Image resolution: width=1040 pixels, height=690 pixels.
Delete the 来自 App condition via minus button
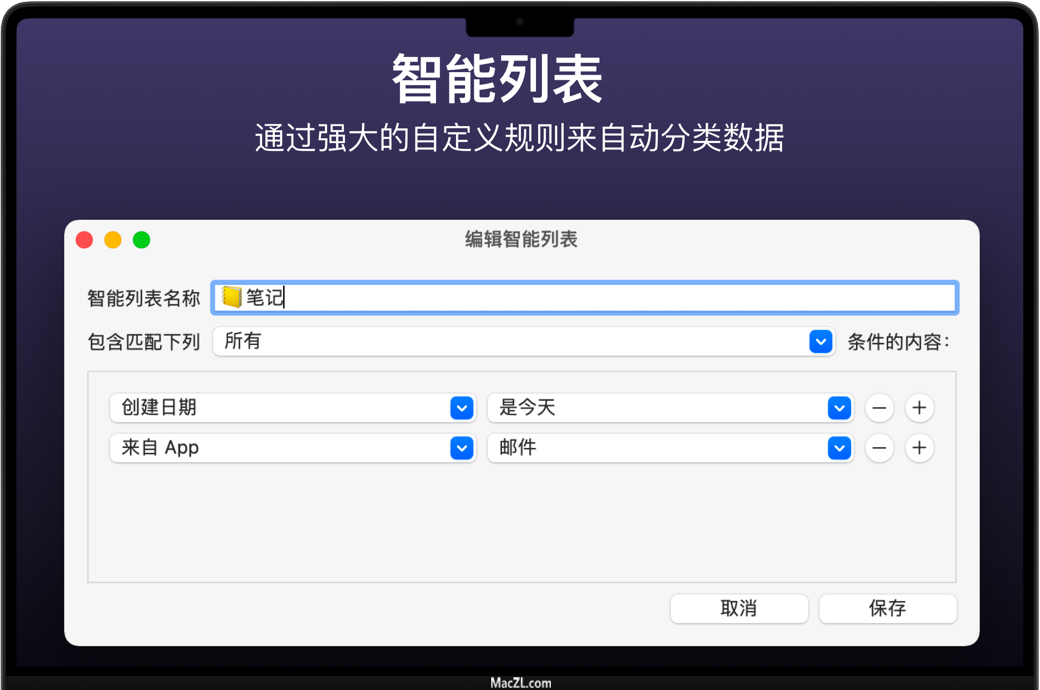(x=879, y=448)
